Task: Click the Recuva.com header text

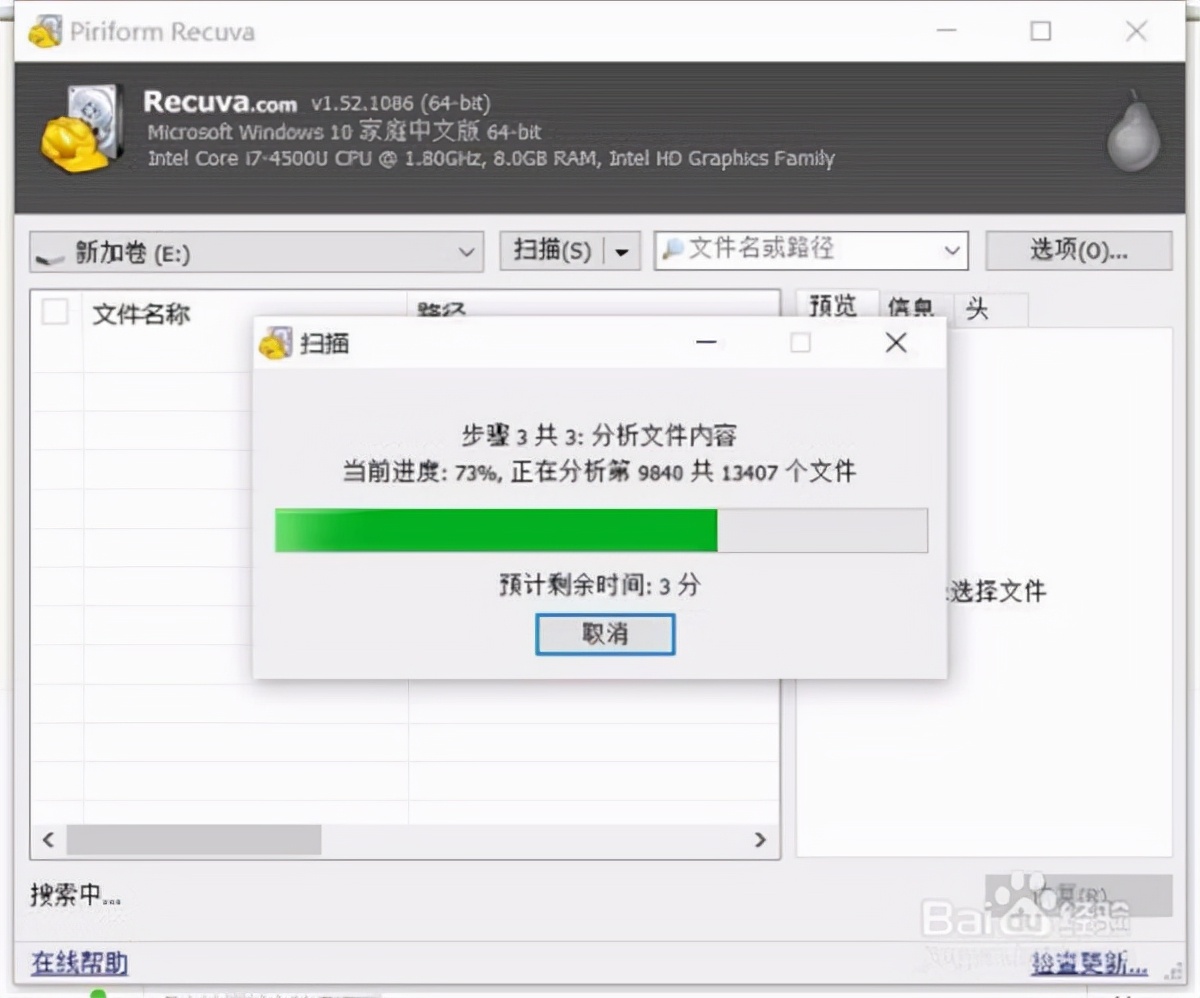Action: 220,102
